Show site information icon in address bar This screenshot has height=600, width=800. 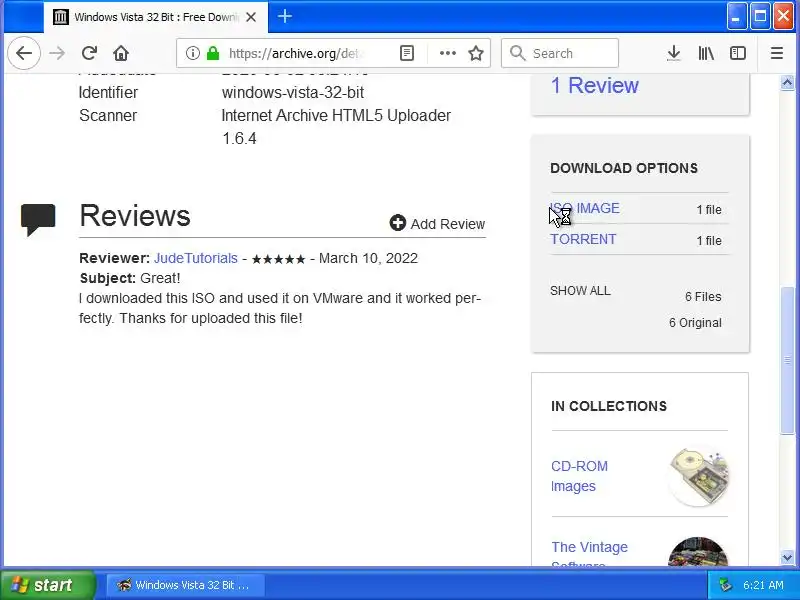click(x=192, y=53)
